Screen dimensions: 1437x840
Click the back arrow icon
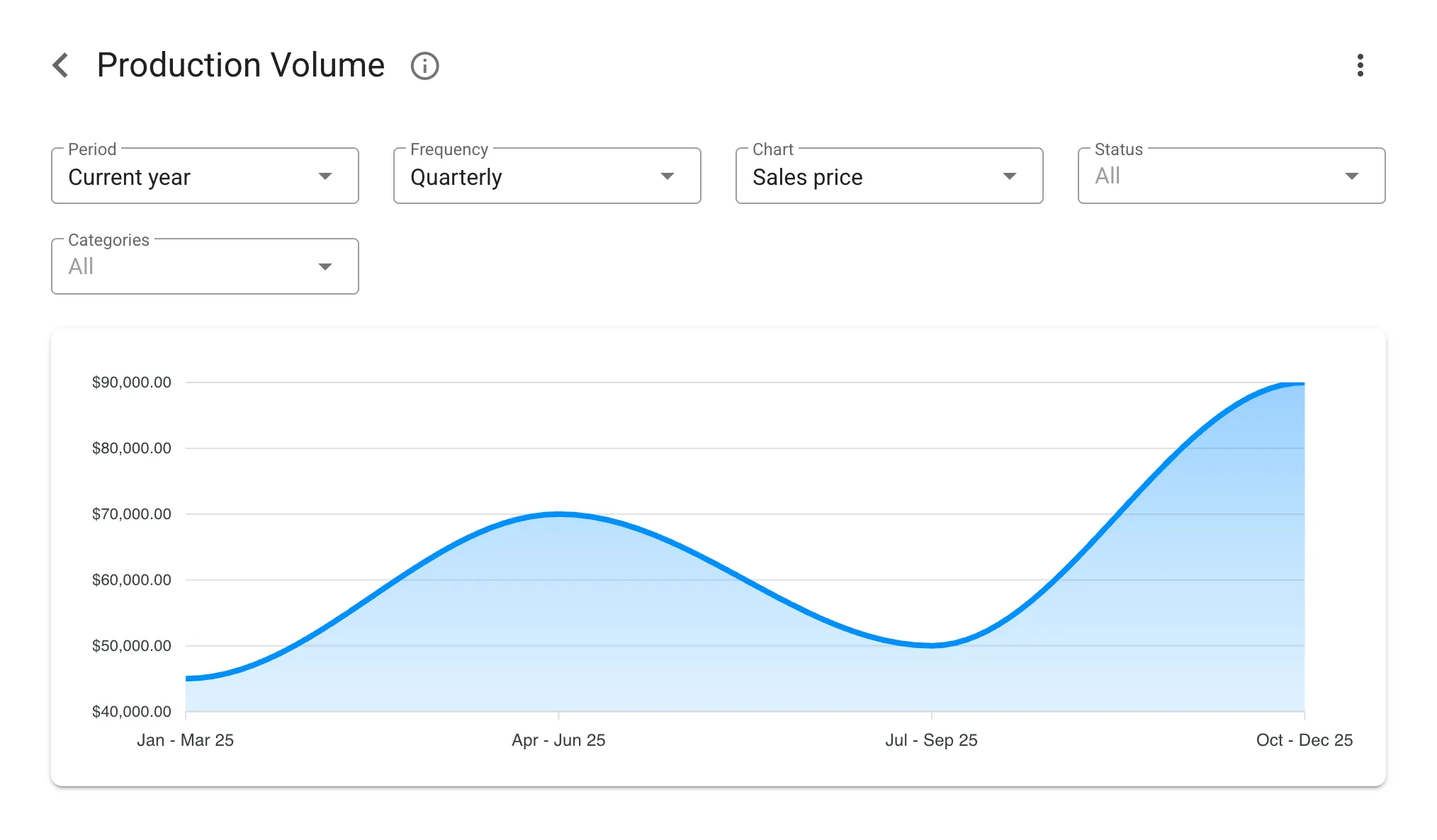[61, 65]
